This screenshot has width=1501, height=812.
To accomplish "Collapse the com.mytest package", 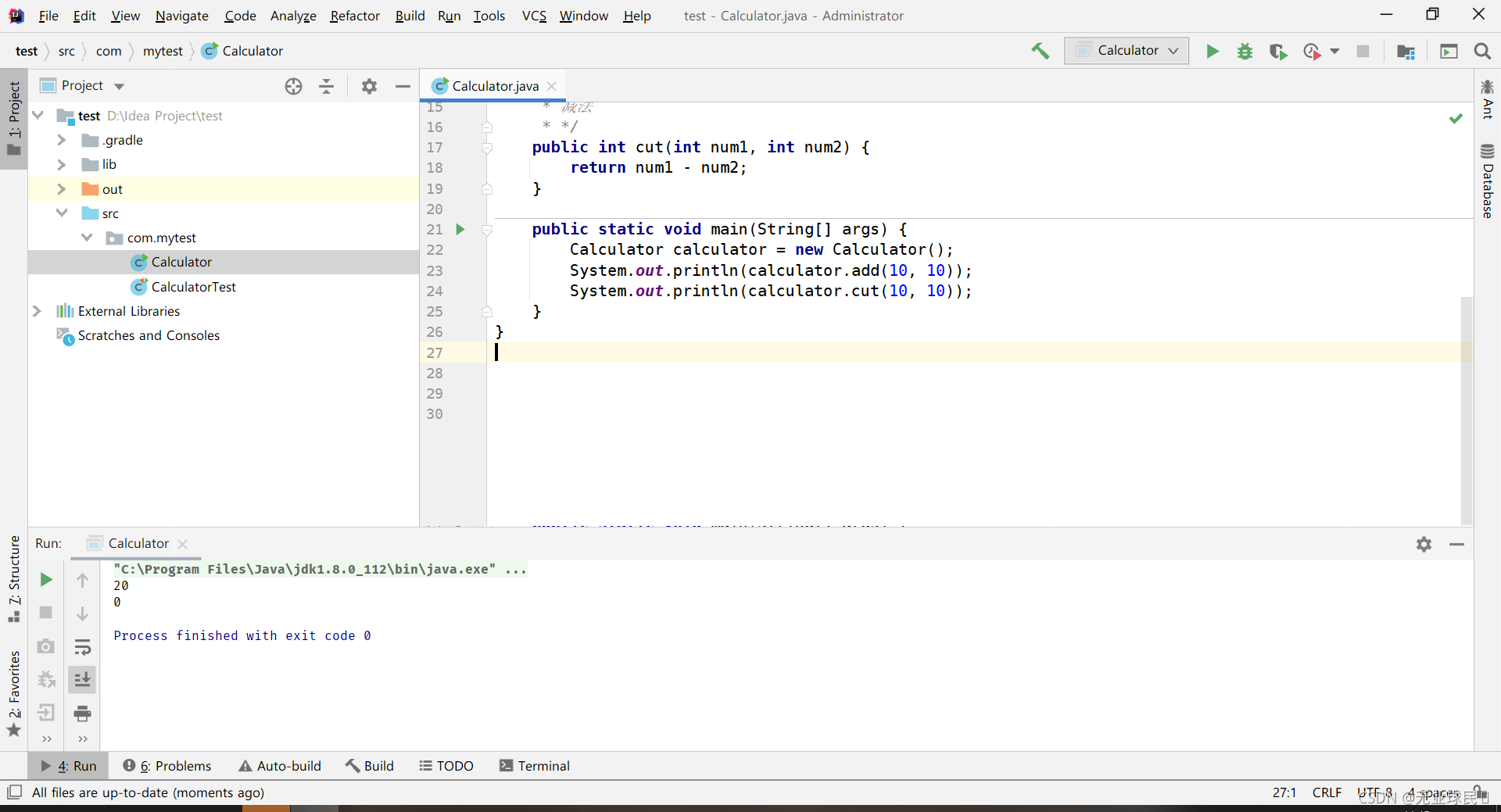I will (x=87, y=238).
